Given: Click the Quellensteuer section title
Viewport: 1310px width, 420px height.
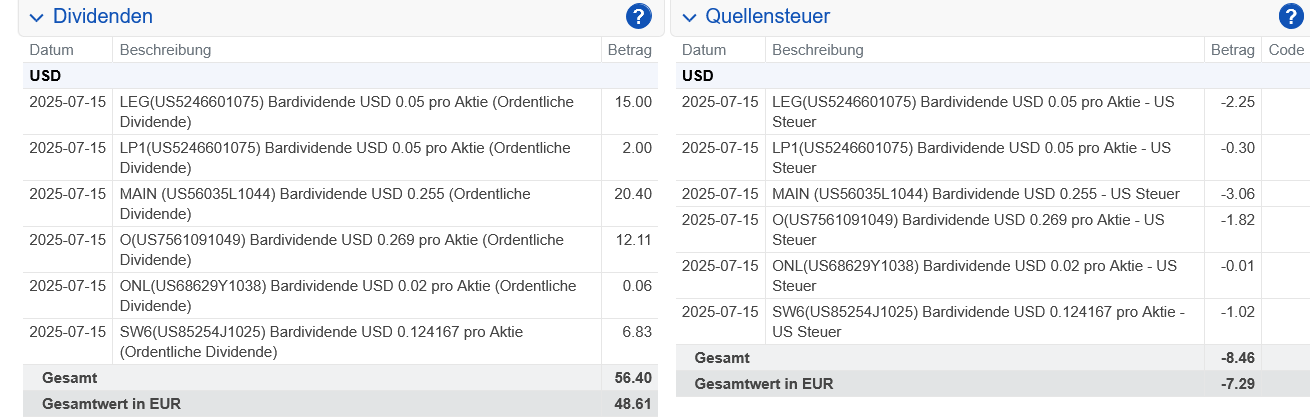Looking at the screenshot, I should [x=767, y=16].
